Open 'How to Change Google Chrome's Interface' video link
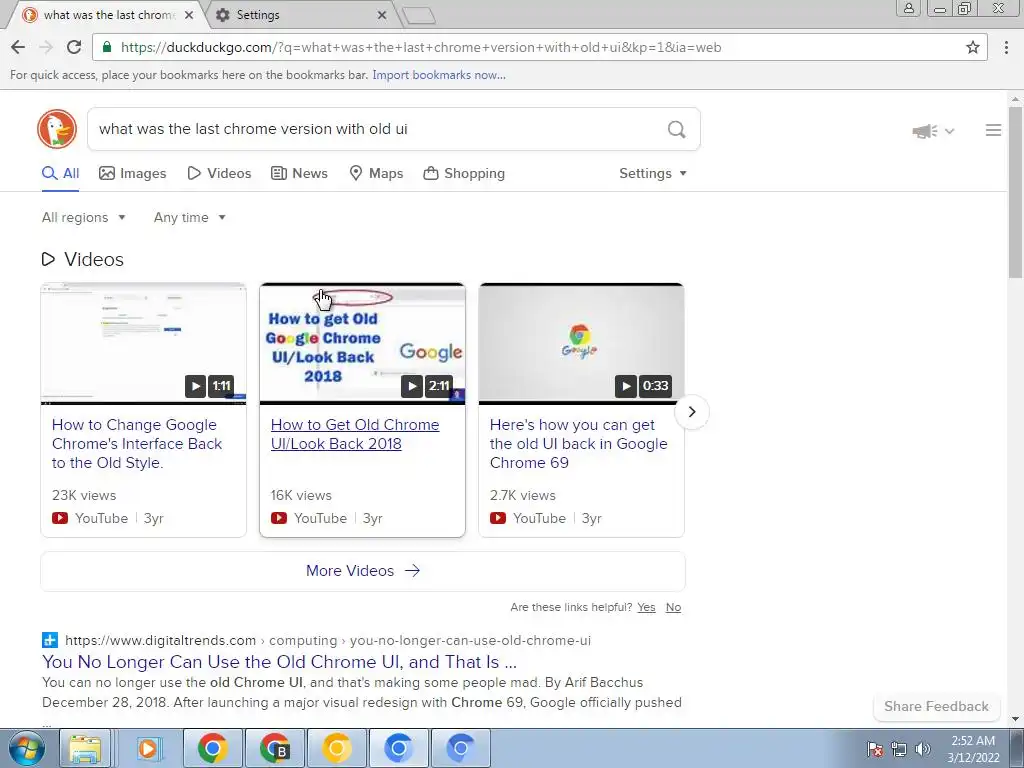Viewport: 1024px width, 768px height. pyautogui.click(x=137, y=443)
